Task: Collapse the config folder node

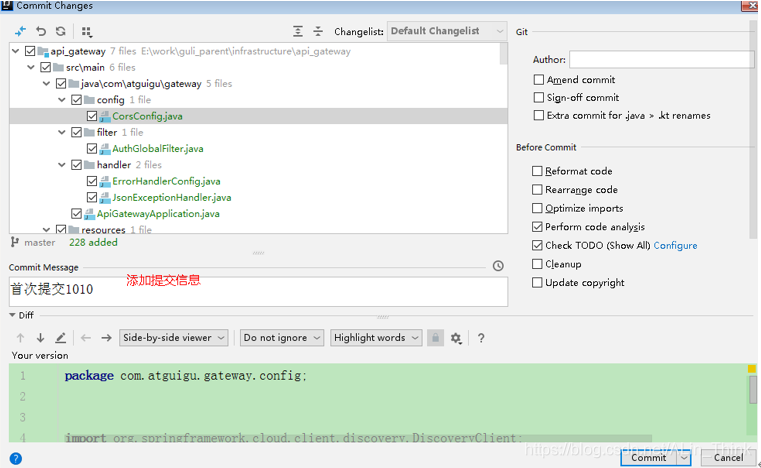Action: coord(62,100)
